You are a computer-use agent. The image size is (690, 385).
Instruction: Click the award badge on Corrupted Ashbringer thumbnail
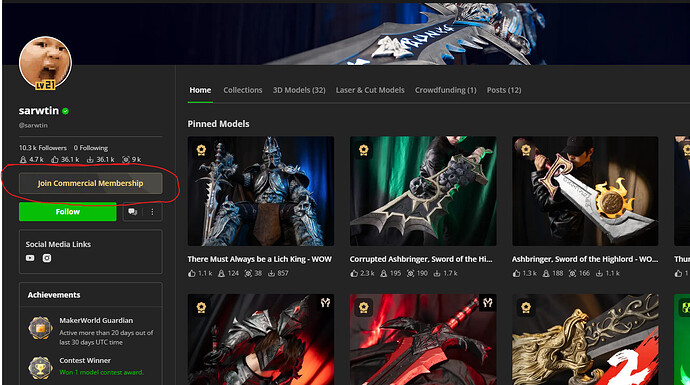coord(363,150)
